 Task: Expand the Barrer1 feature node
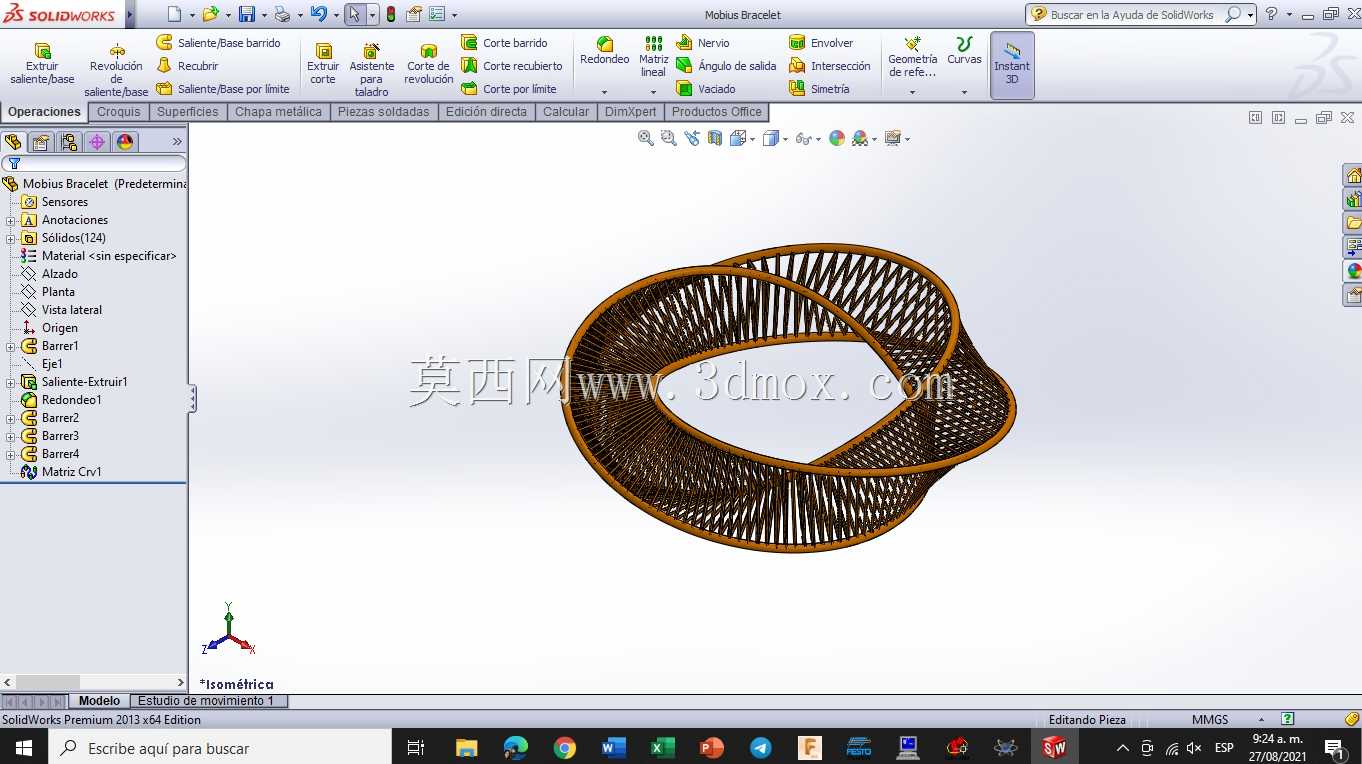pos(10,346)
